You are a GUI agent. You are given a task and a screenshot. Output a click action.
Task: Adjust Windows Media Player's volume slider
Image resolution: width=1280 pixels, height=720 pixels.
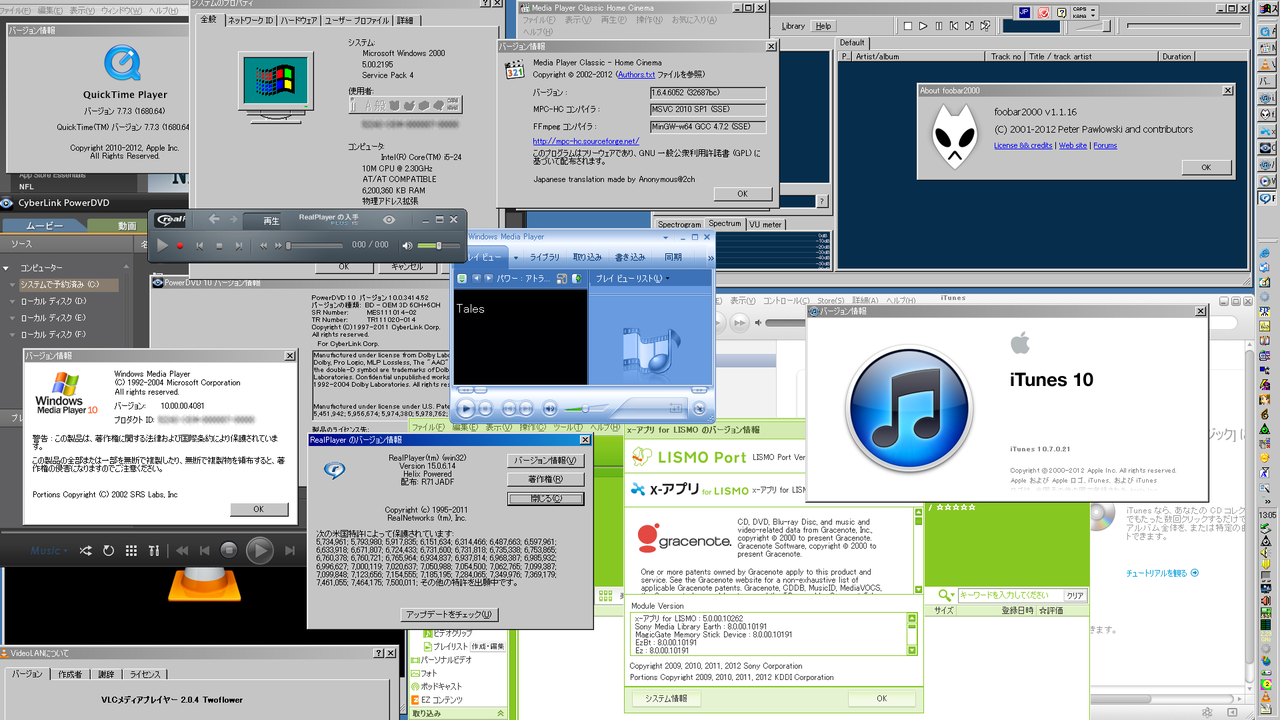click(x=587, y=408)
